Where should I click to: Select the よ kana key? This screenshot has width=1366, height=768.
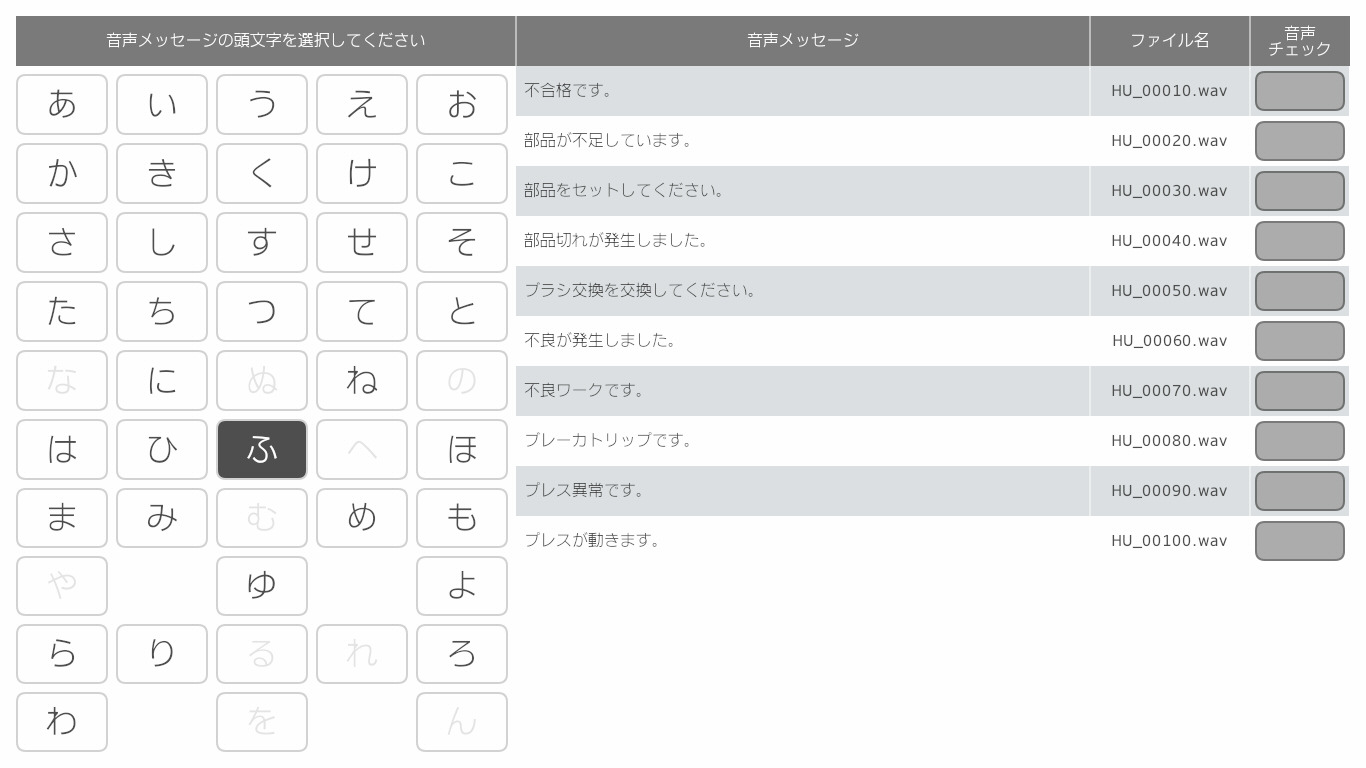462,586
